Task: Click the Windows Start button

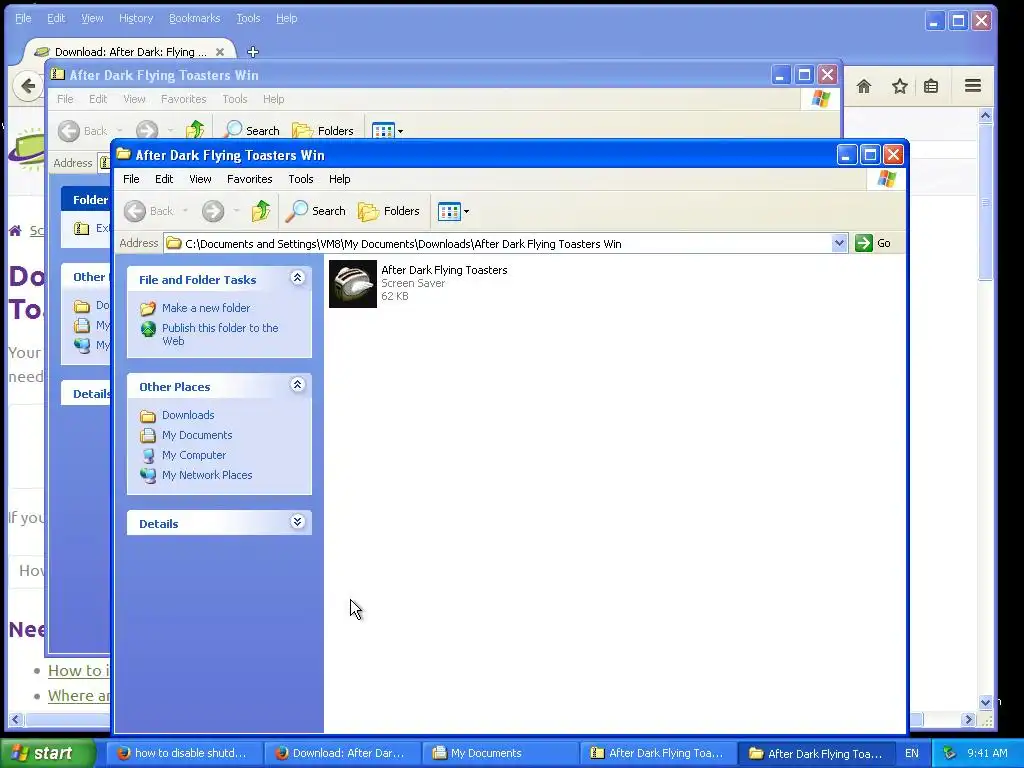Action: (48, 753)
